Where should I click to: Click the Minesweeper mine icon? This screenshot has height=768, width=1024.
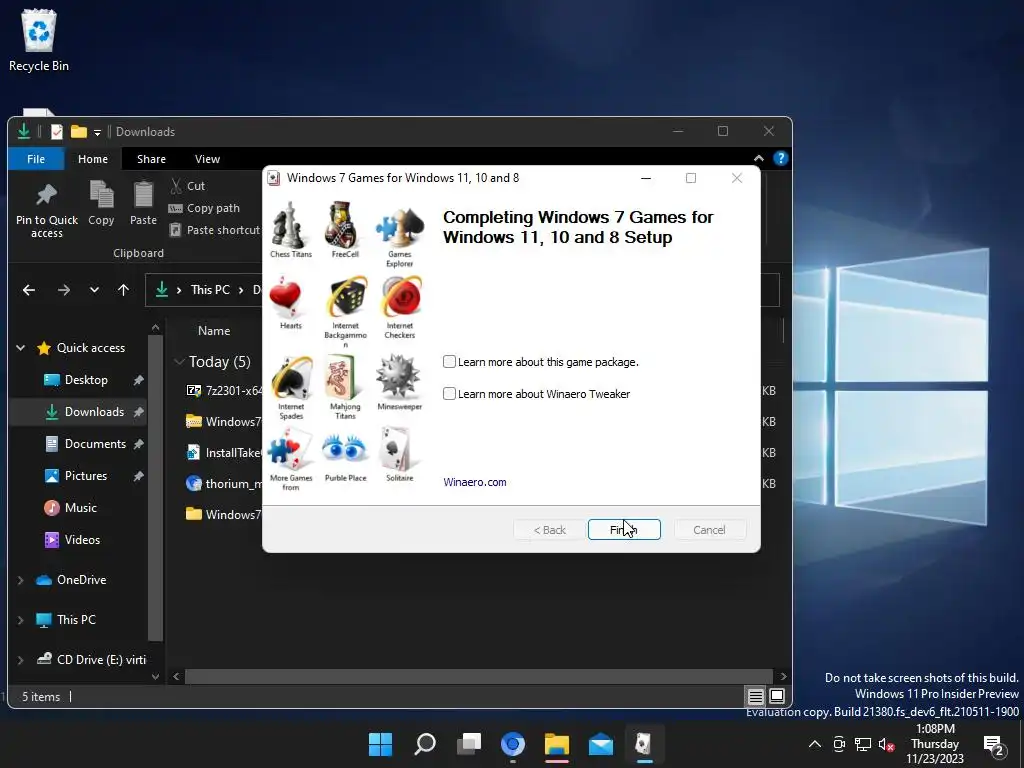pos(397,377)
